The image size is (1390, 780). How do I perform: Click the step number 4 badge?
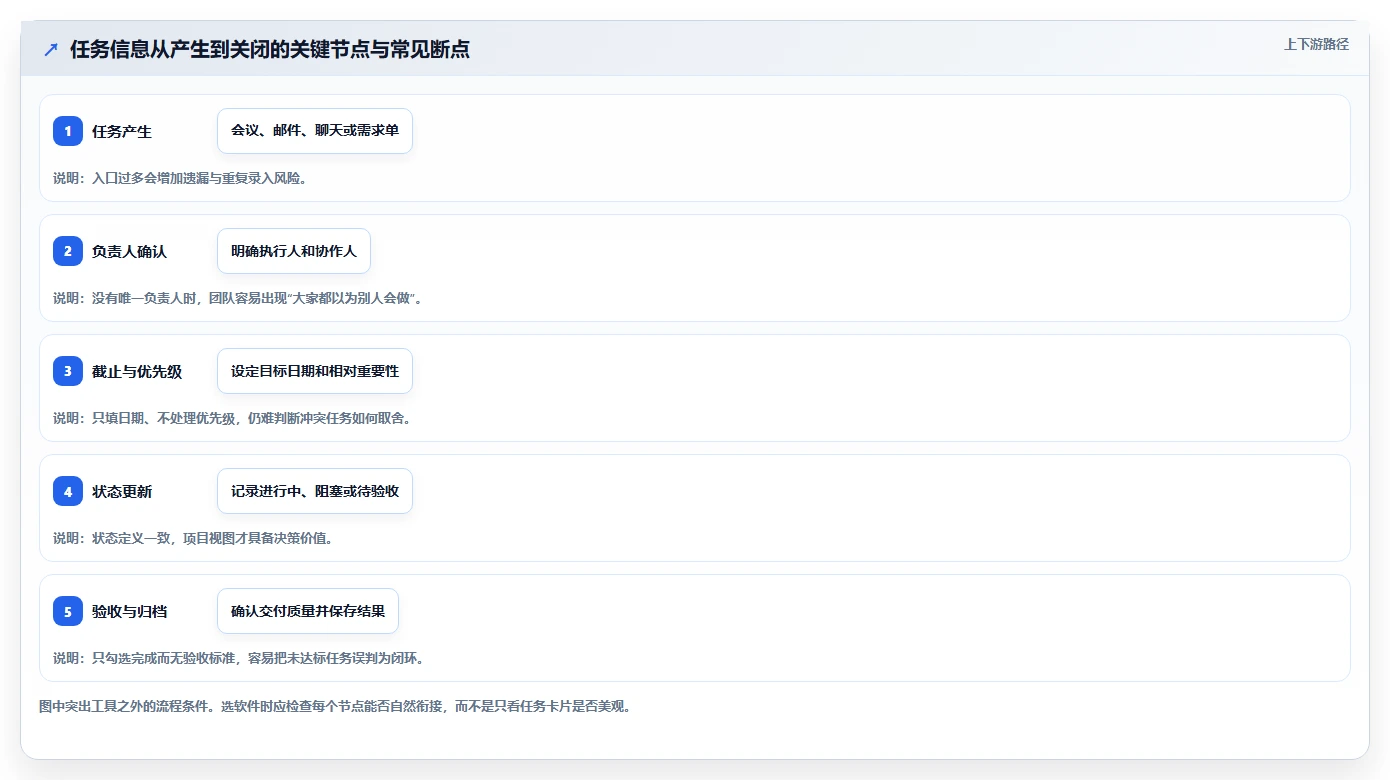click(x=68, y=491)
